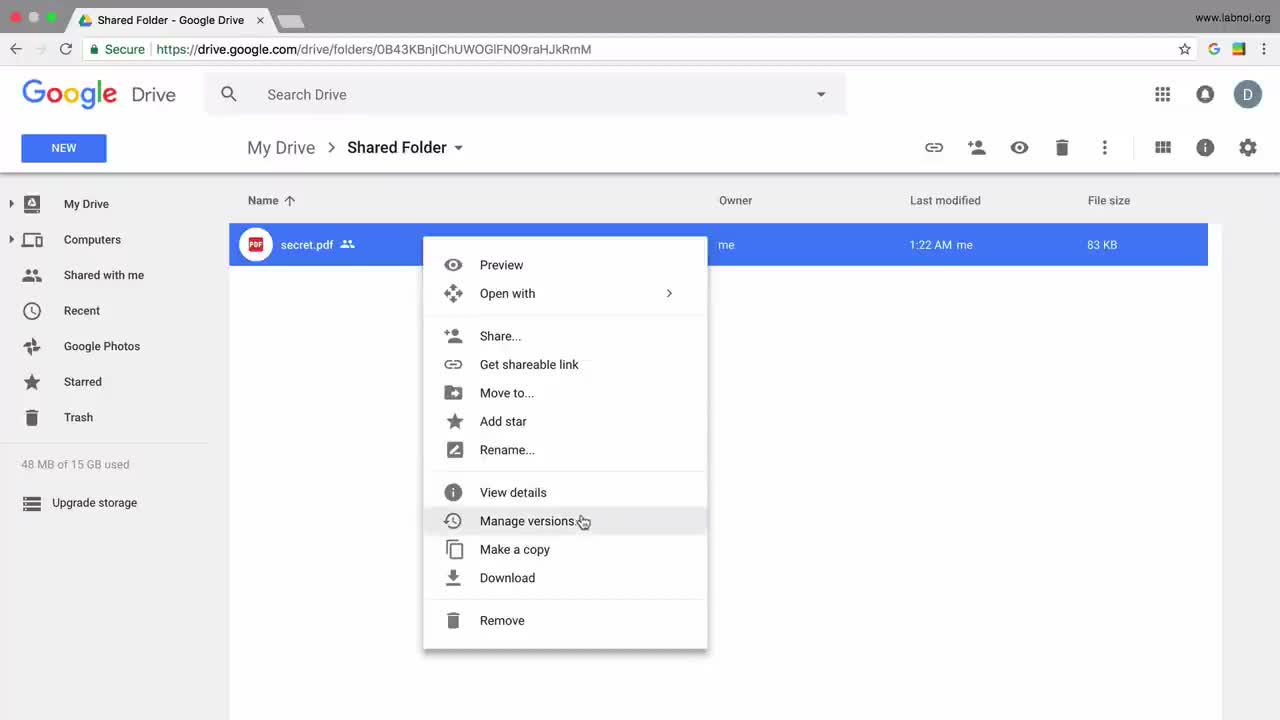Click the trash remove icon in toolbar
The height and width of the screenshot is (720, 1280).
pos(1062,147)
